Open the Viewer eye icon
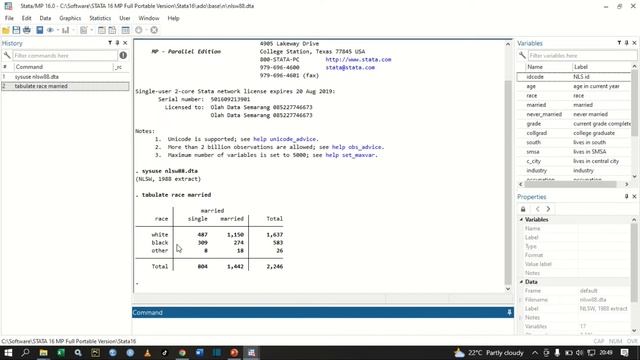The height and width of the screenshot is (360, 640). coord(50,30)
